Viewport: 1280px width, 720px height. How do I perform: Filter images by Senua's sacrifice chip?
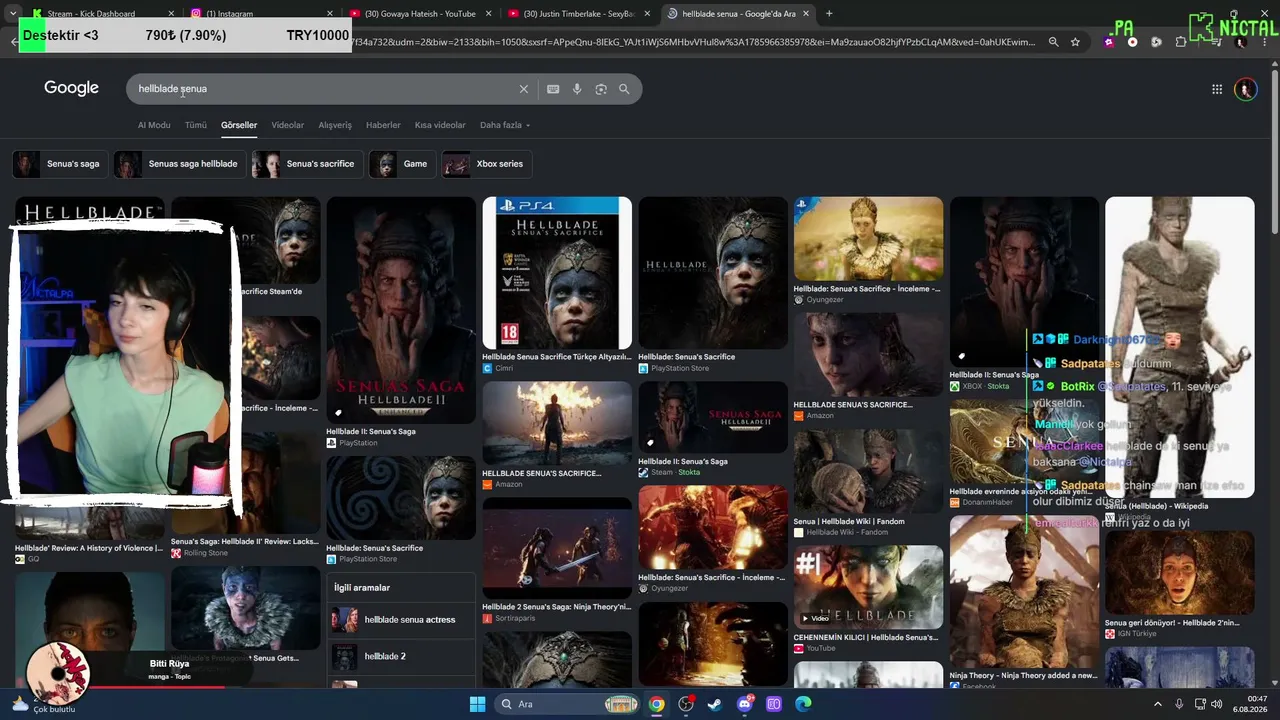point(307,164)
